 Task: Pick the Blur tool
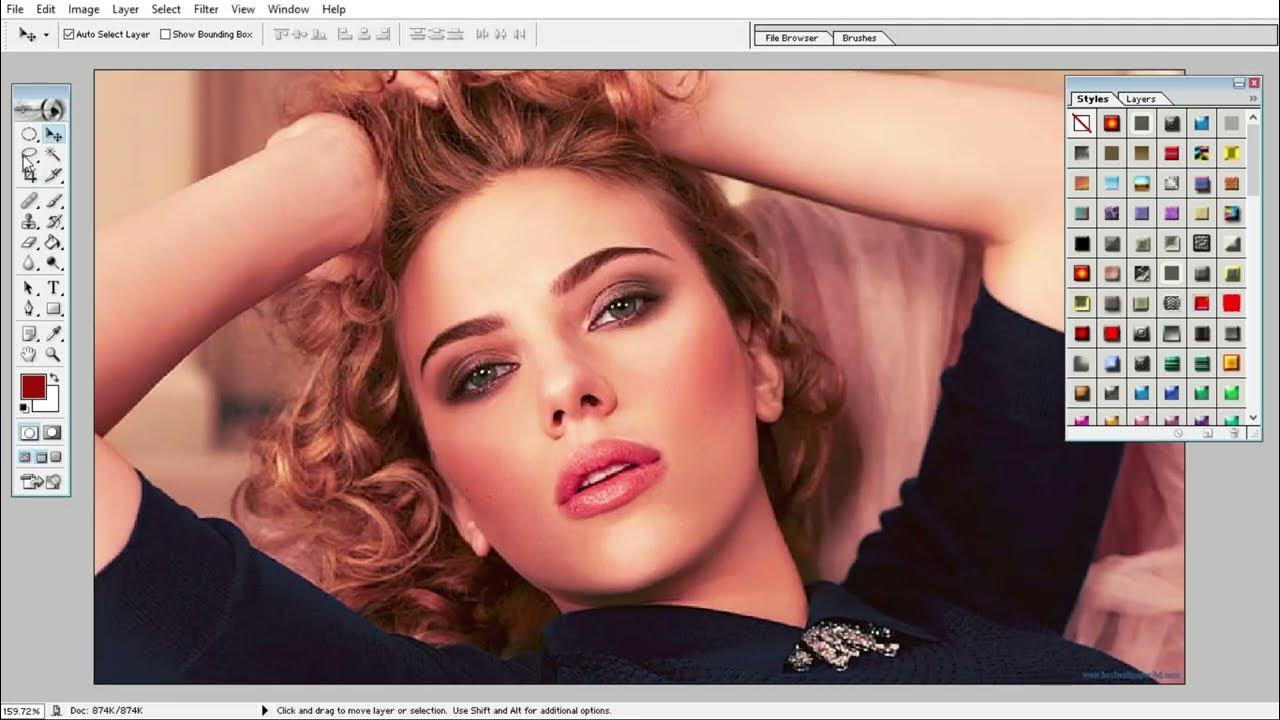[29, 263]
